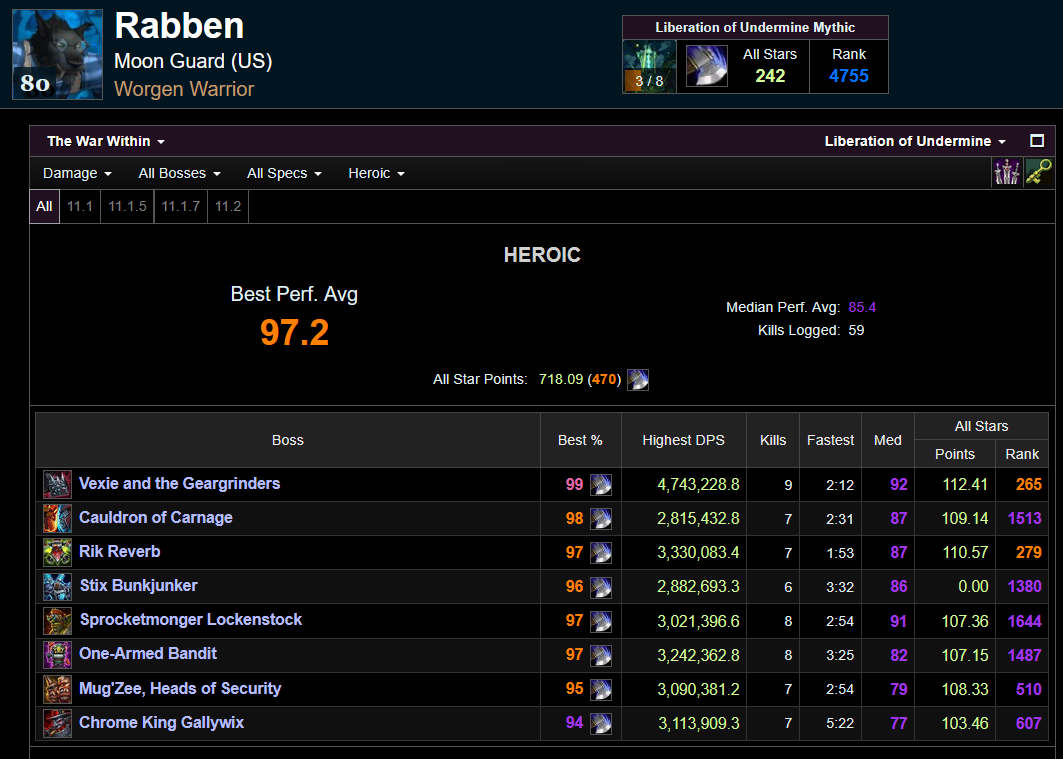Open Cauldron of Carnage boss link

[156, 517]
